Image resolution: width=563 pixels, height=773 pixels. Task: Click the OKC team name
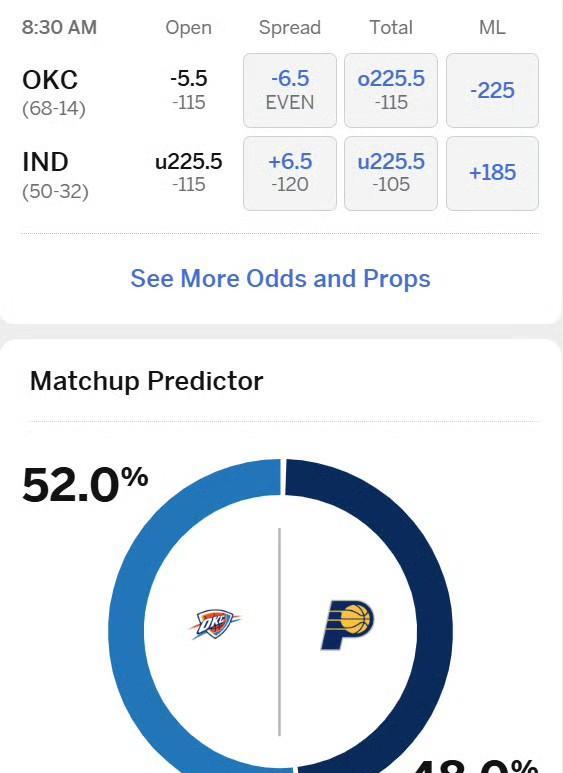pos(50,80)
